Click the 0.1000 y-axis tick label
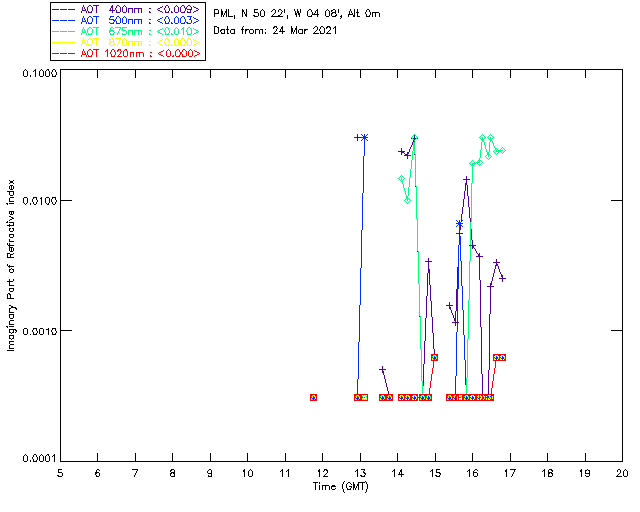Screen dimensions: 640x512 click(x=39, y=73)
